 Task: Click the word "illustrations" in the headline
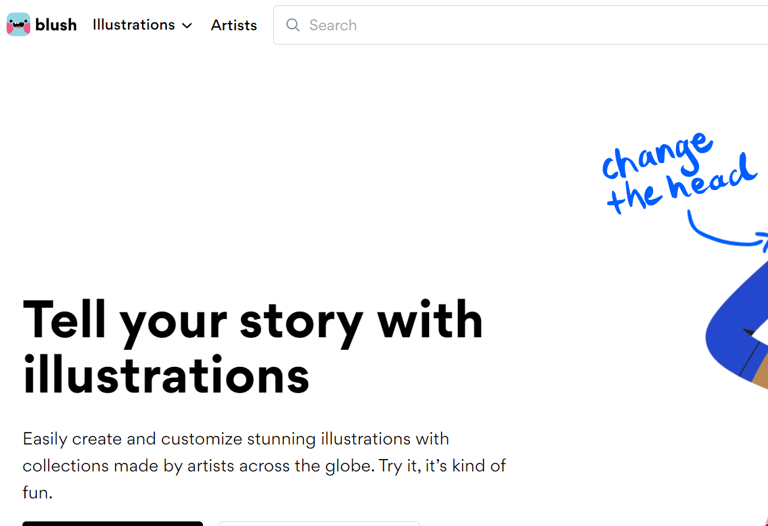166,375
